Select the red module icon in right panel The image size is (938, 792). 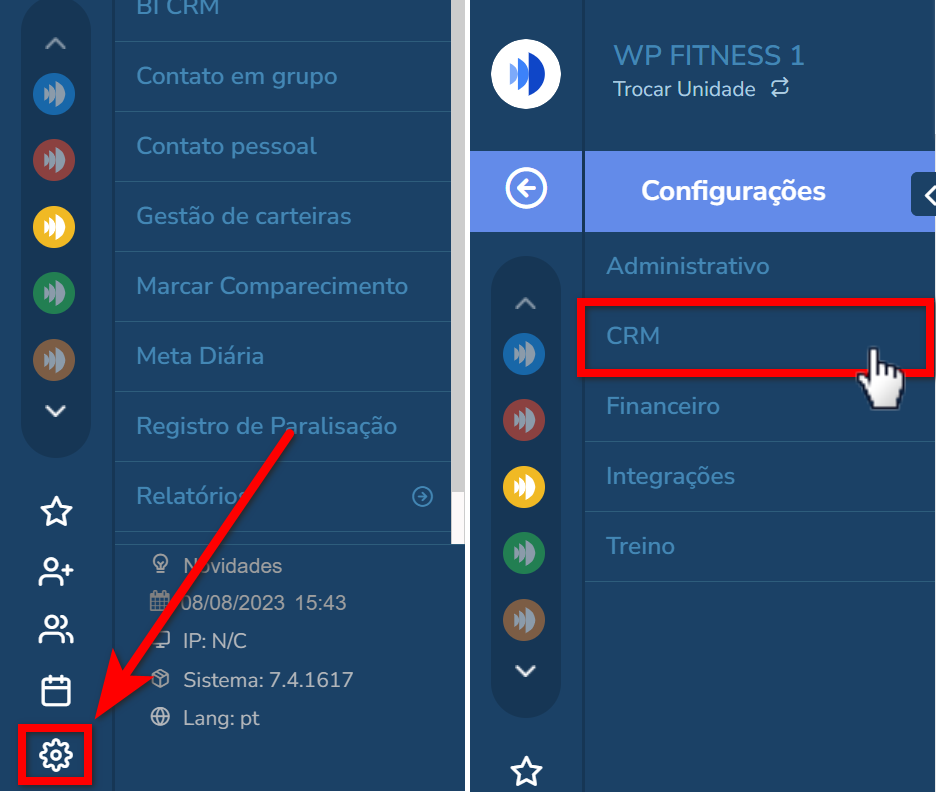click(524, 420)
